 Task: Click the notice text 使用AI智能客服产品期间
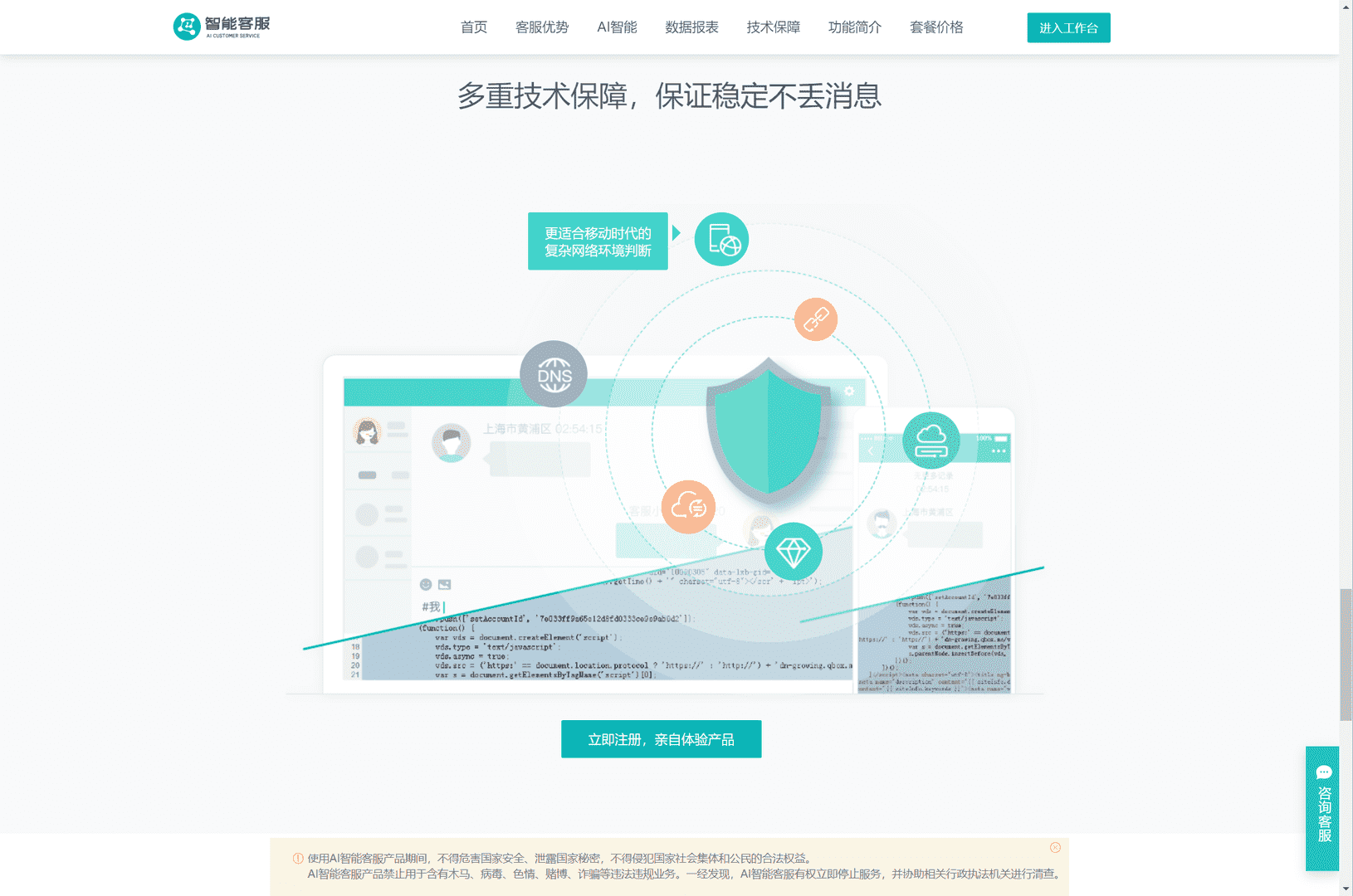point(368,859)
